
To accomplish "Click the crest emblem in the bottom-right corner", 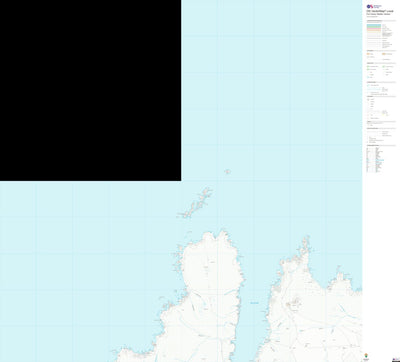I will [x=366, y=355].
